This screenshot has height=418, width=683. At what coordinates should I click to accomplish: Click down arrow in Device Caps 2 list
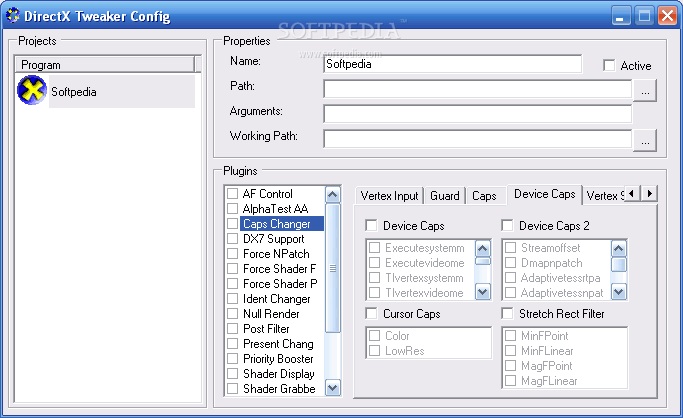coord(619,291)
